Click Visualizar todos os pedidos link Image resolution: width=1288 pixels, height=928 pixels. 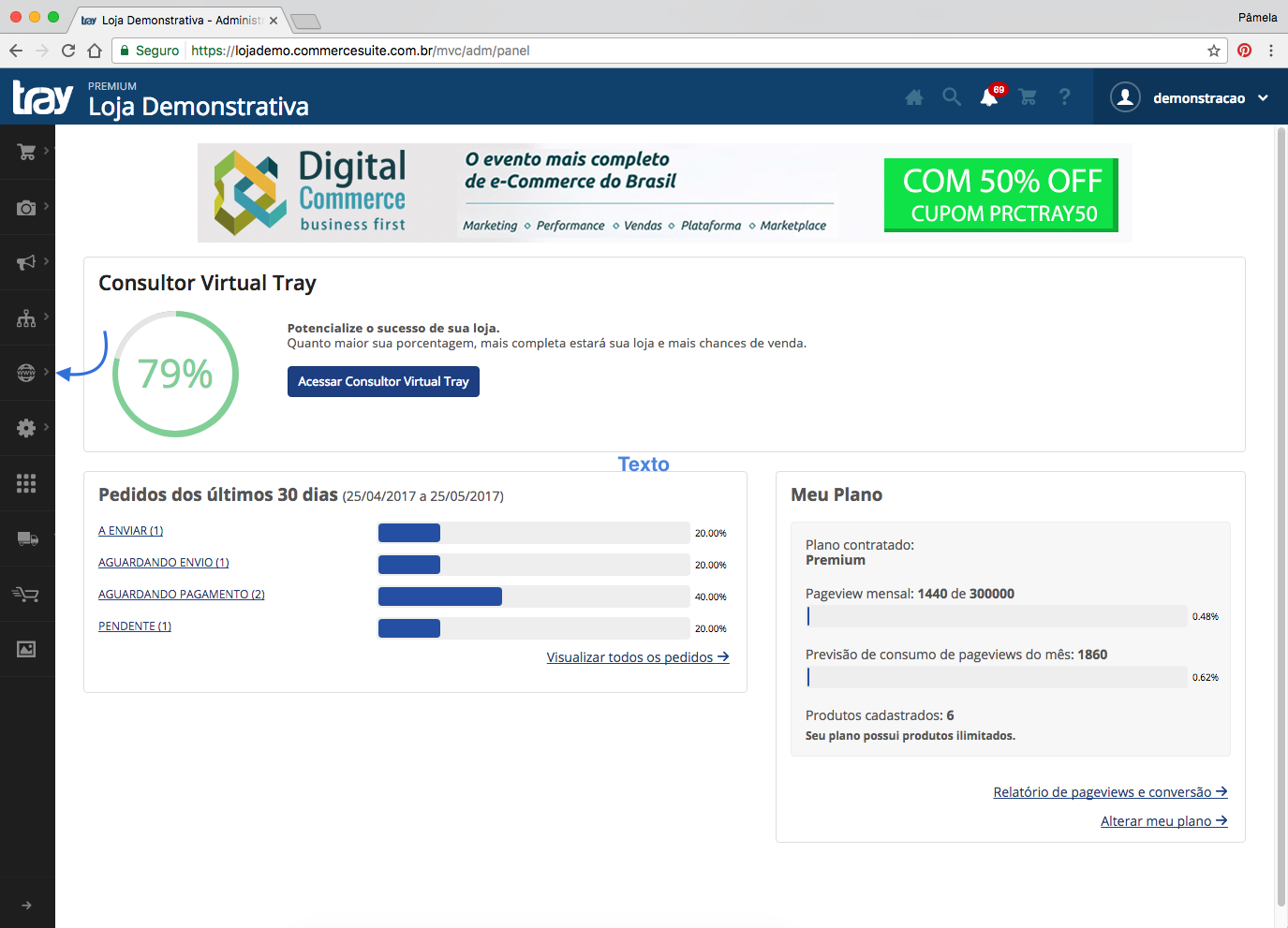point(638,657)
